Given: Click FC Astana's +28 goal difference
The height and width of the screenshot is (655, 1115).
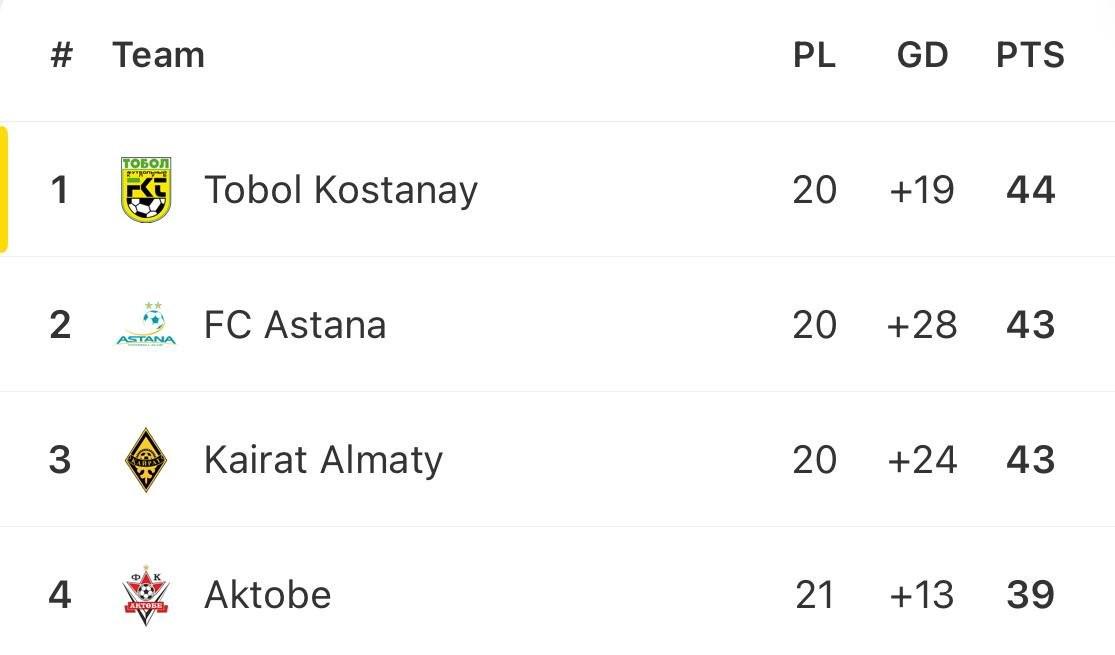Looking at the screenshot, I should [922, 325].
